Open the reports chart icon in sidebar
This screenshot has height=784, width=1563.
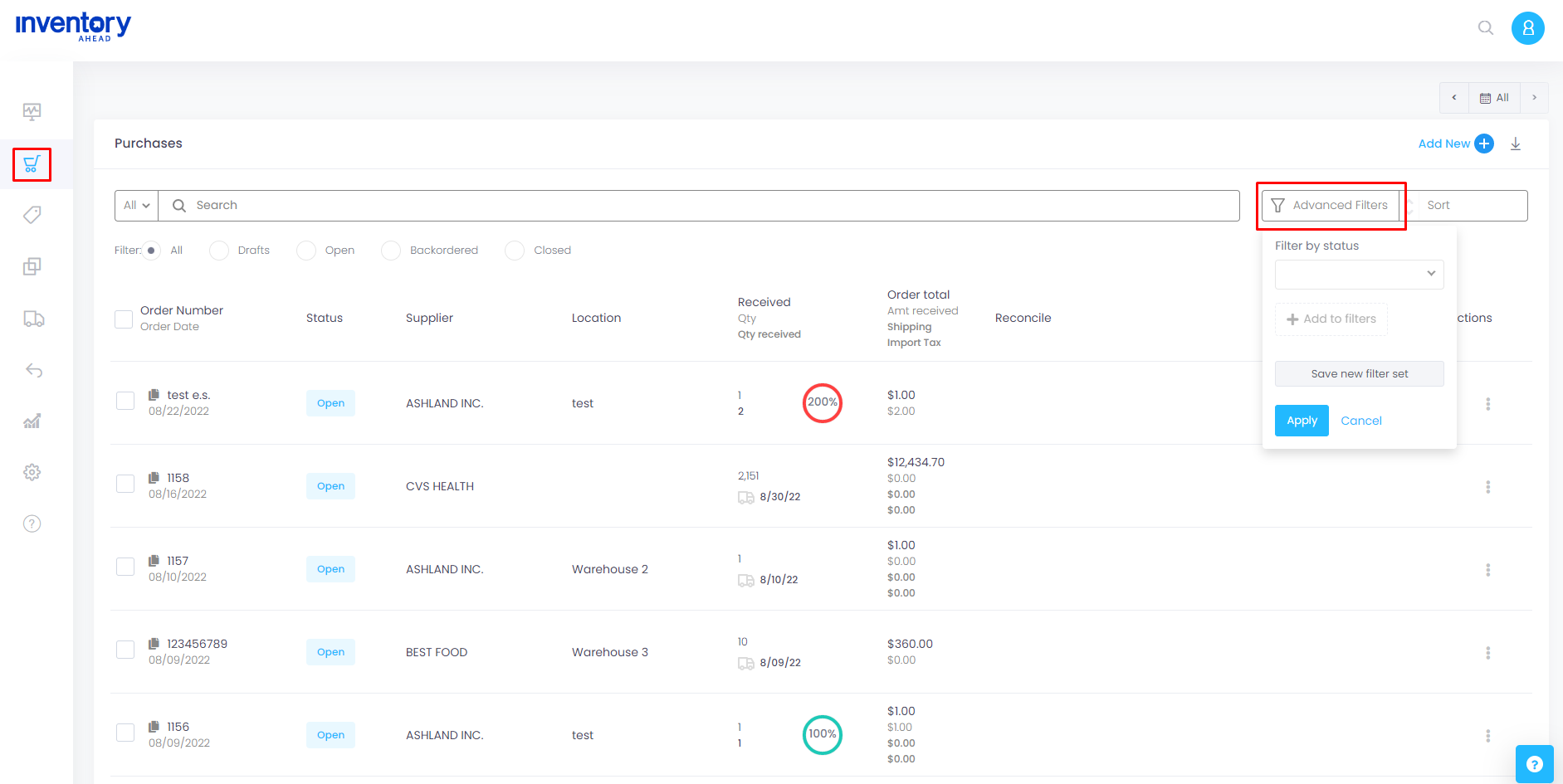coord(32,421)
